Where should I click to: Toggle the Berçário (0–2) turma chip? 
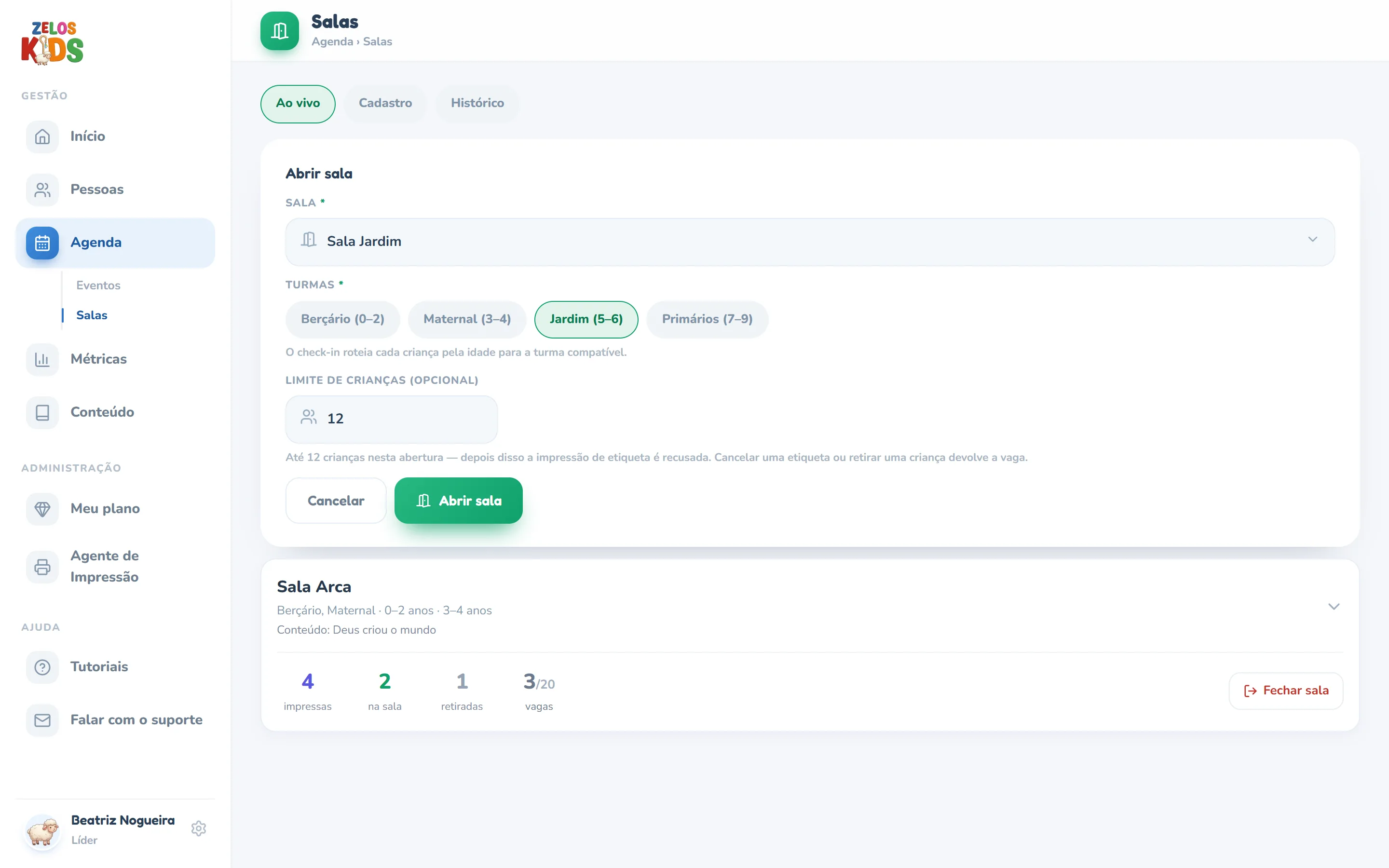click(342, 319)
